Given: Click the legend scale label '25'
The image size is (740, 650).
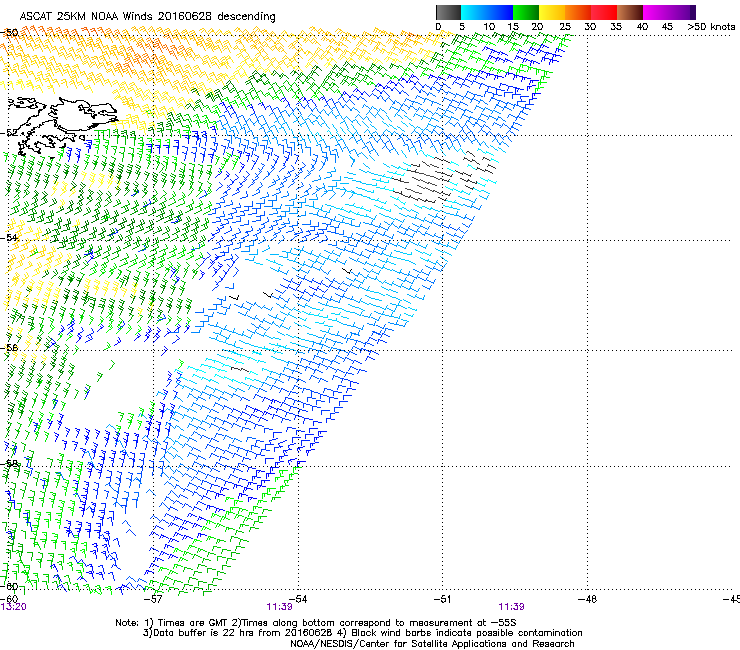Looking at the screenshot, I should pyautogui.click(x=564, y=27).
